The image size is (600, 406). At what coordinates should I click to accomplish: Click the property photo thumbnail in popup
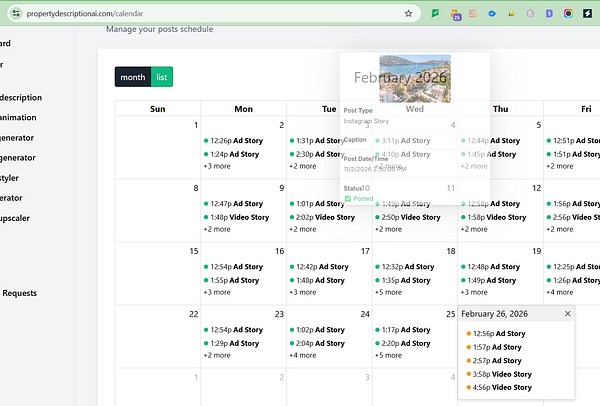[415, 79]
